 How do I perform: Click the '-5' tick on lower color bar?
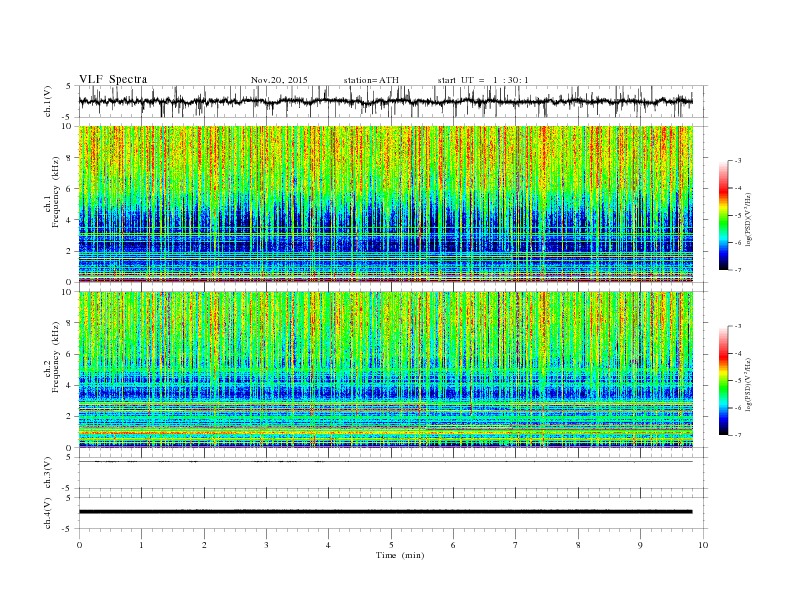(737, 381)
